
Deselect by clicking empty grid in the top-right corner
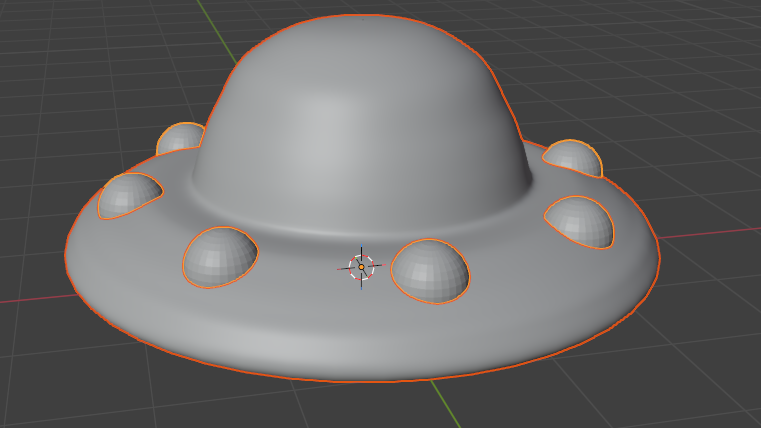[700, 40]
